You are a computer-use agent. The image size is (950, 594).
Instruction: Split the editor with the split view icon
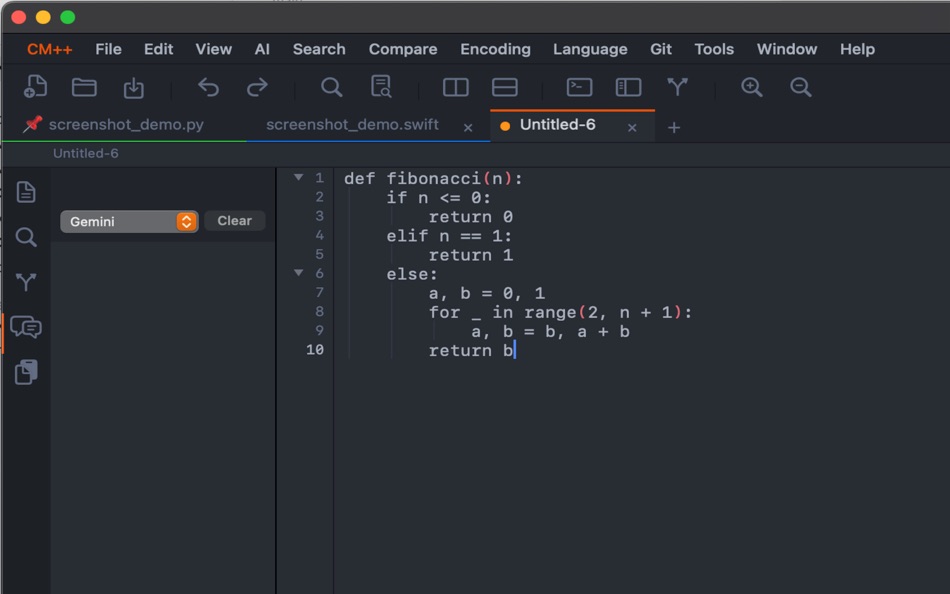tap(454, 87)
